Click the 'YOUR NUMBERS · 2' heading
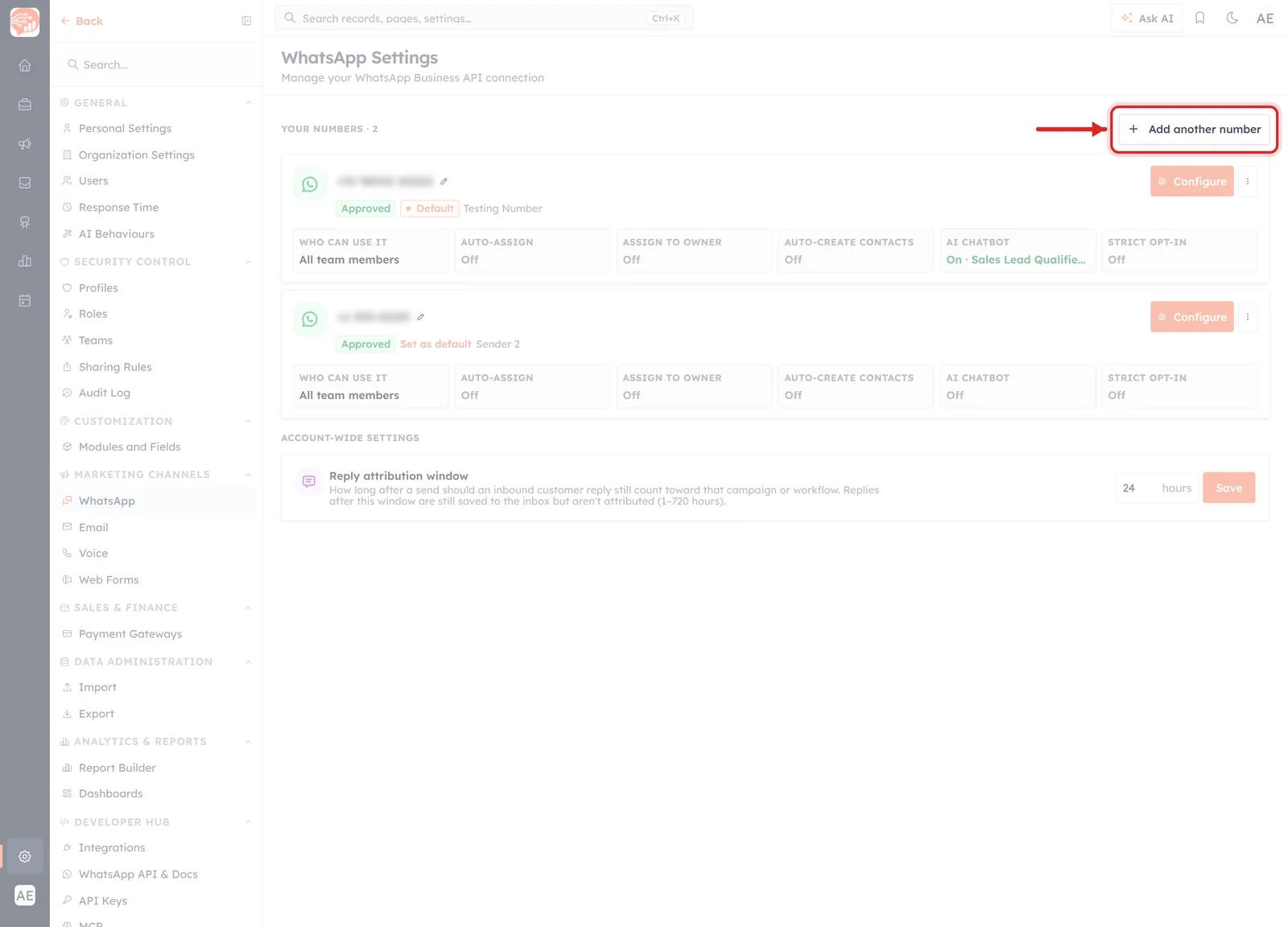The width and height of the screenshot is (1288, 927). pos(329,129)
